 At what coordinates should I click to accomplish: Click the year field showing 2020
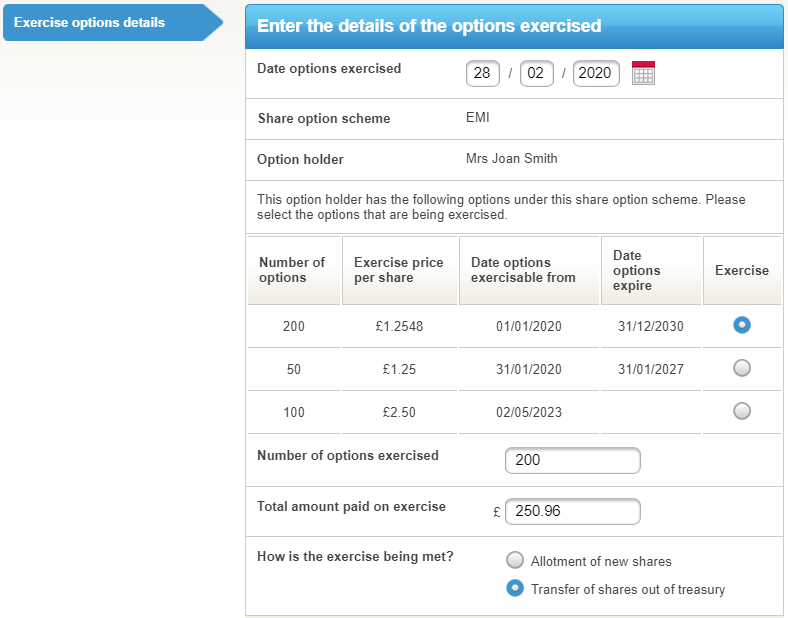coord(596,74)
